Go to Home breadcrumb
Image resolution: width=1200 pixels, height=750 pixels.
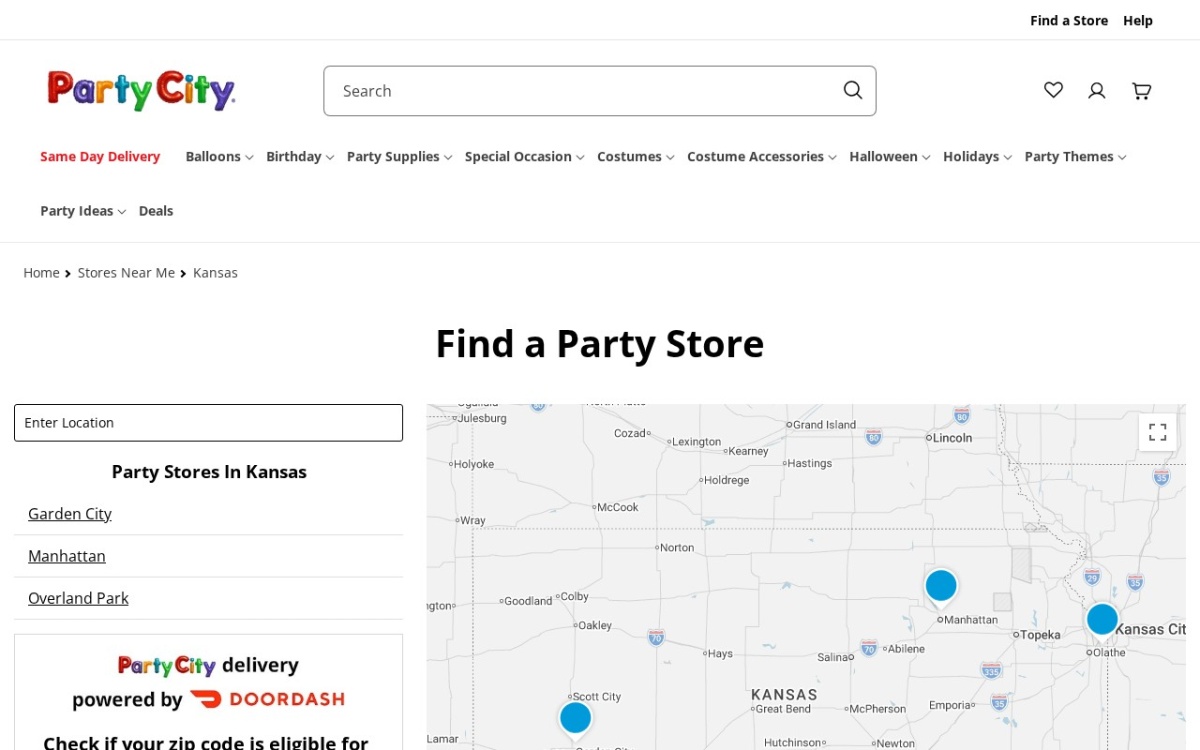click(42, 273)
